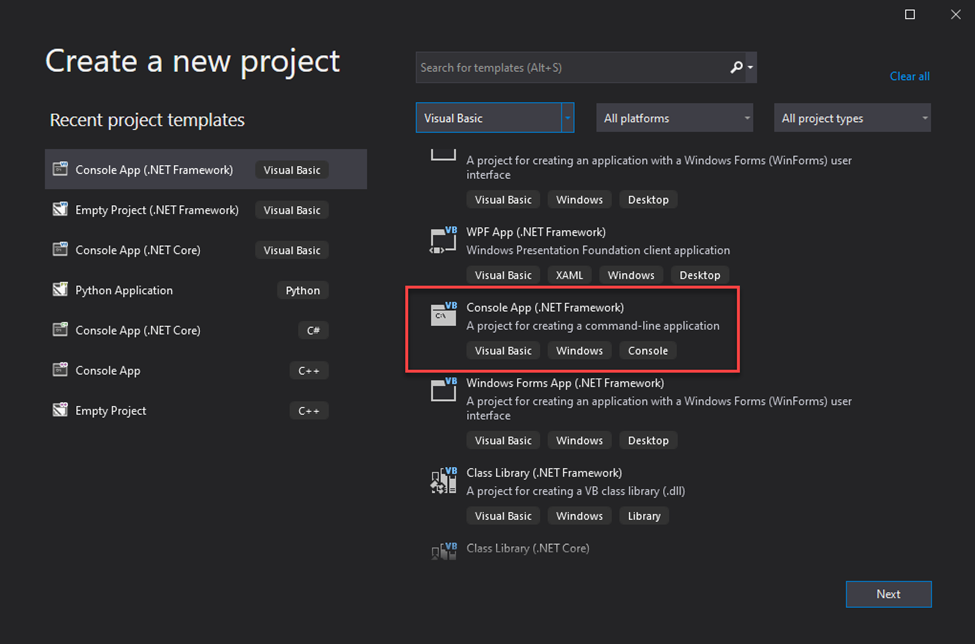
Task: Choose Console App (.NET Framework) template title
Action: pyautogui.click(x=545, y=307)
